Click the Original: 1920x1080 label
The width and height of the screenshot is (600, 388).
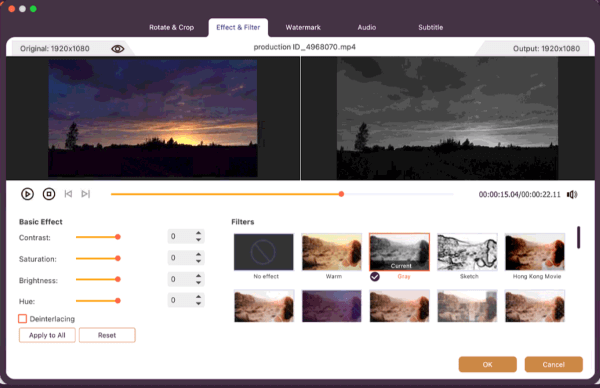click(55, 49)
